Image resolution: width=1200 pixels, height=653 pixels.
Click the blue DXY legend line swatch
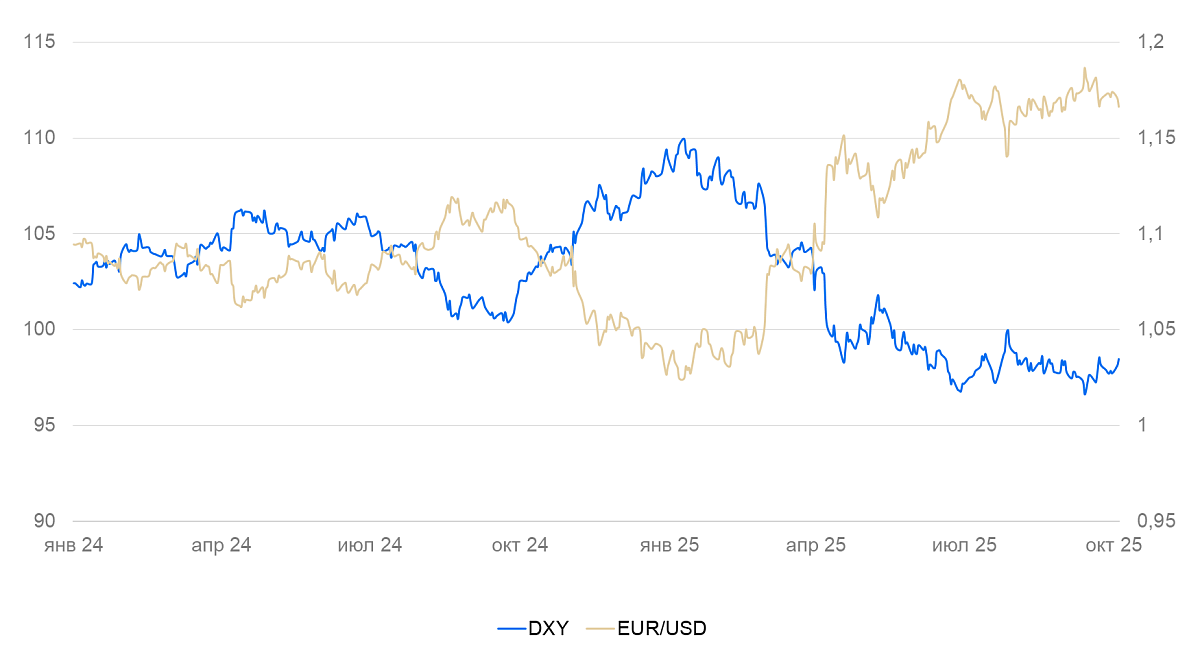pos(511,628)
